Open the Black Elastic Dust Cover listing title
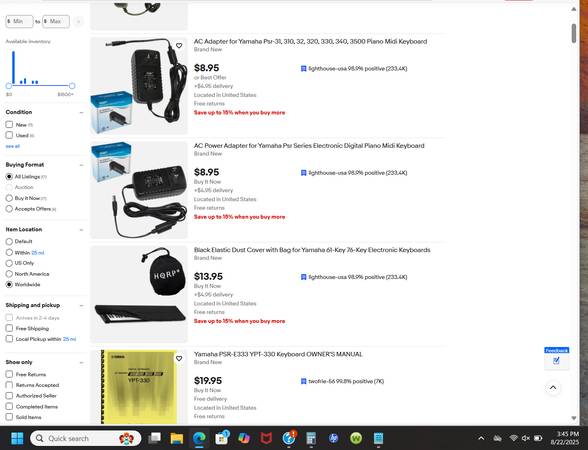The width and height of the screenshot is (588, 450). (x=312, y=250)
